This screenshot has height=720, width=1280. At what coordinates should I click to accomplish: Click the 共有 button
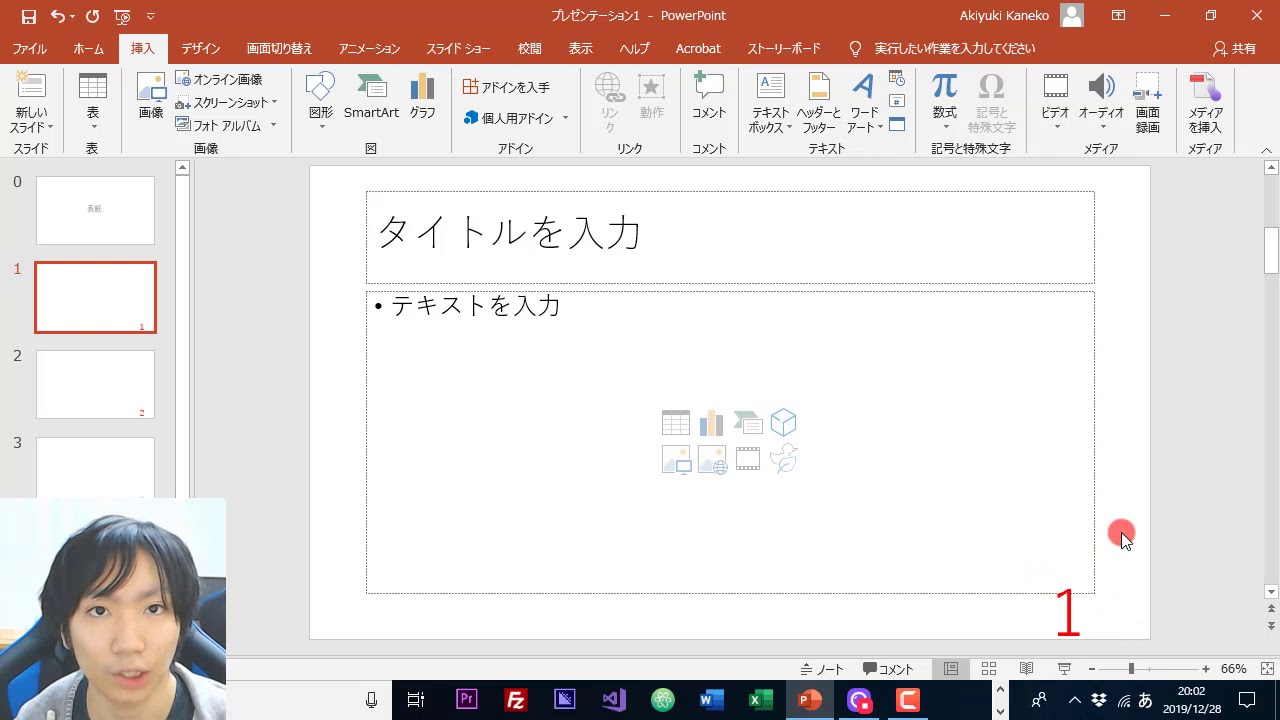1237,48
